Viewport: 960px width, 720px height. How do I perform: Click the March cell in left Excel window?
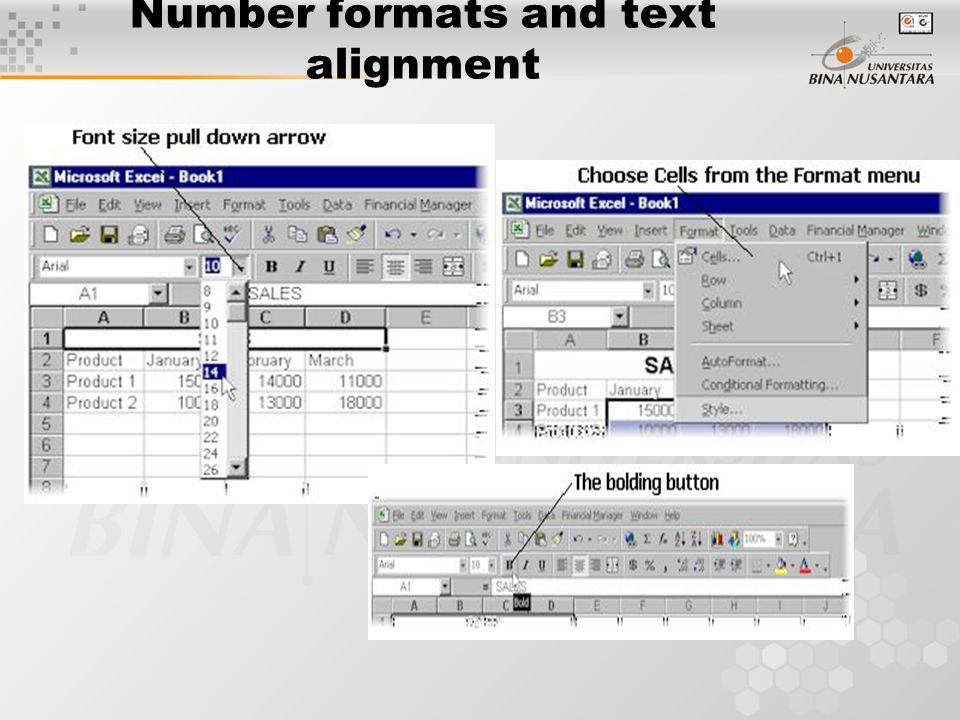(345, 360)
